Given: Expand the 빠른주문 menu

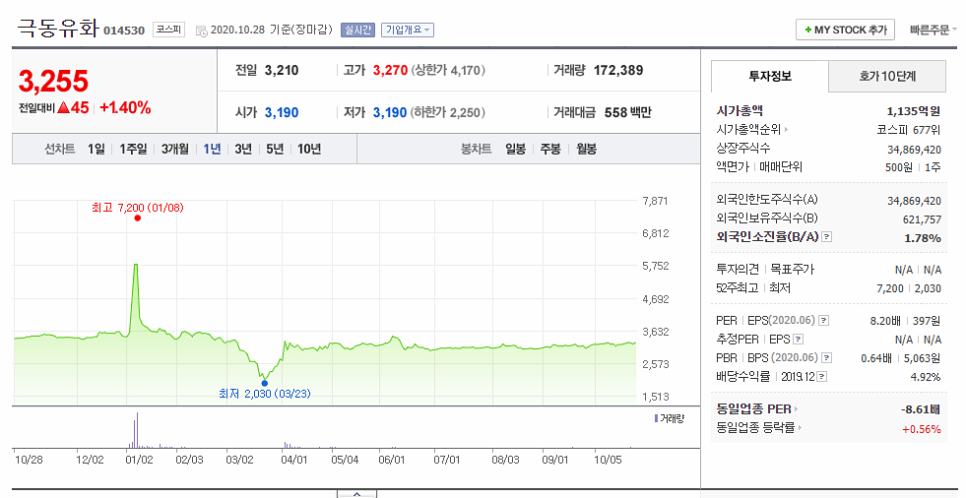Looking at the screenshot, I should point(933,30).
